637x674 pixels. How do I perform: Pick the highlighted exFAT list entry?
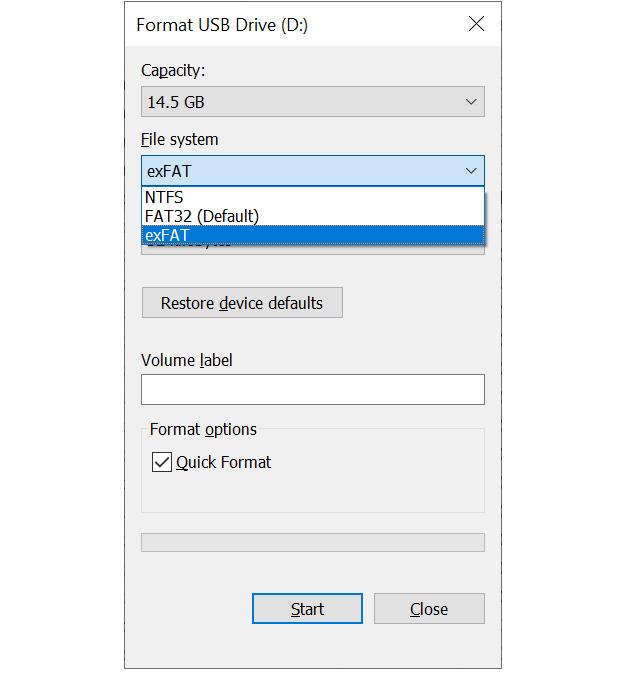[x=313, y=235]
